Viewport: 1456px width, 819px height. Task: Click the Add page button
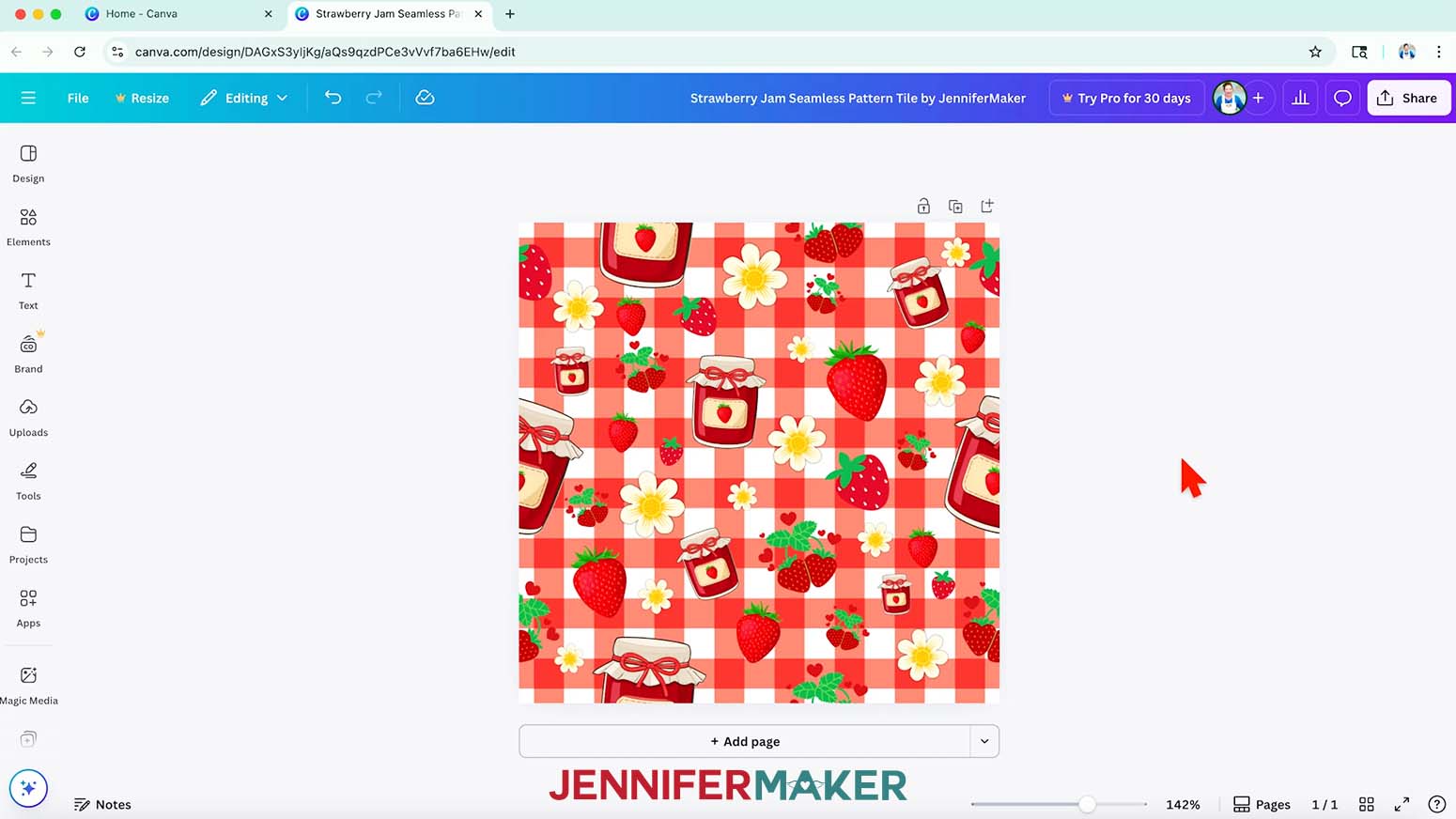coord(745,741)
